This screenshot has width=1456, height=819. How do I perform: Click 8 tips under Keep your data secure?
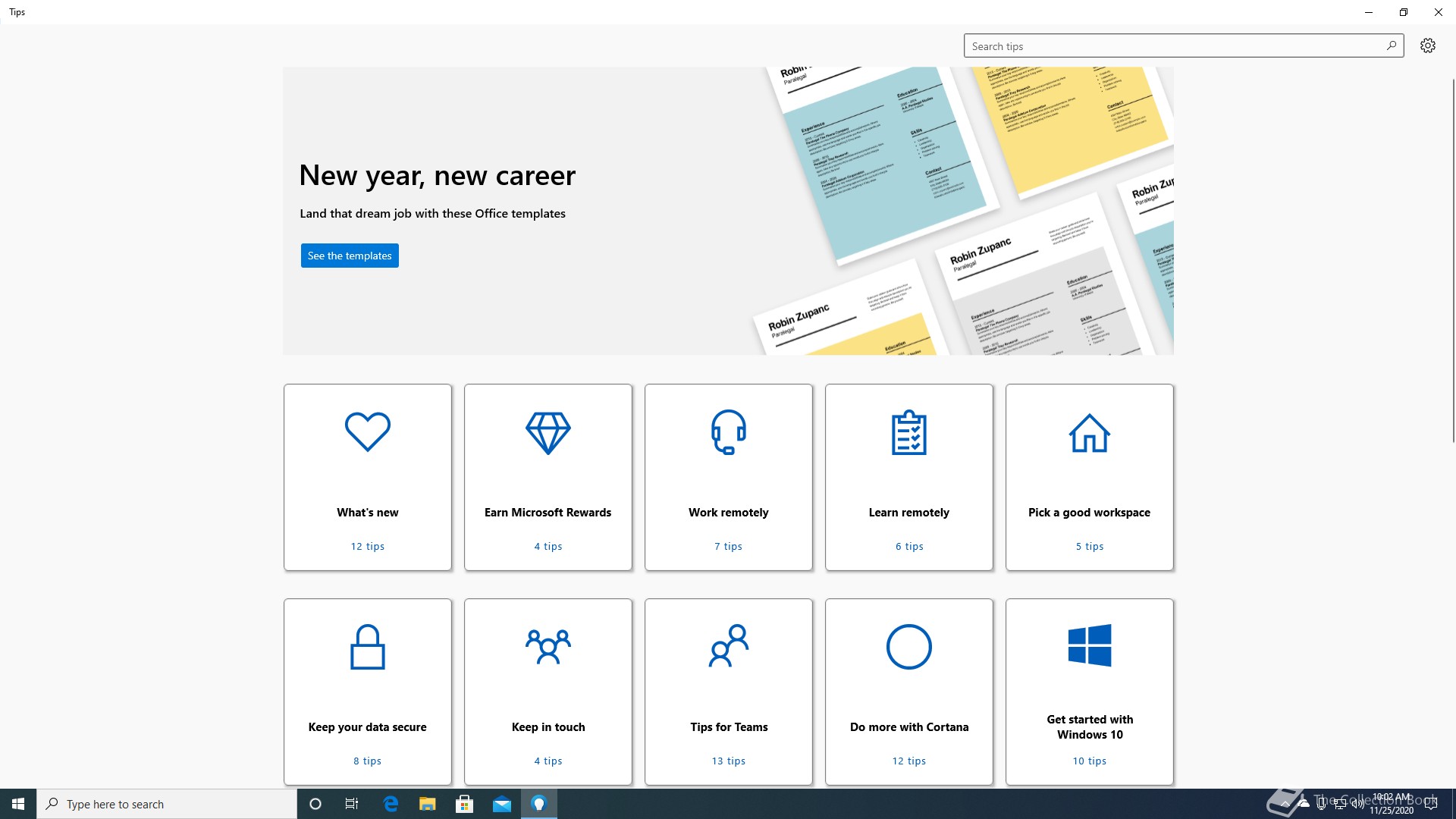click(368, 761)
